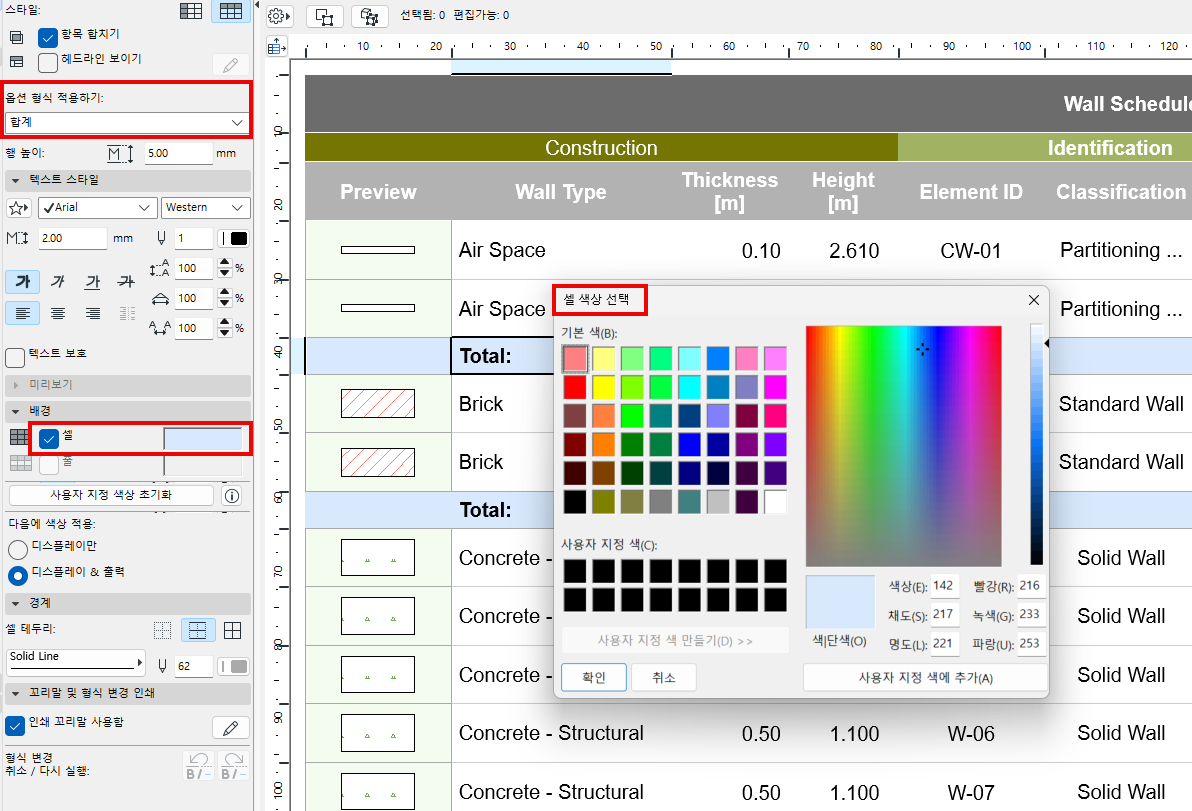Uncheck the 항목 합치기 checkbox
The height and width of the screenshot is (811, 1192).
point(48,38)
